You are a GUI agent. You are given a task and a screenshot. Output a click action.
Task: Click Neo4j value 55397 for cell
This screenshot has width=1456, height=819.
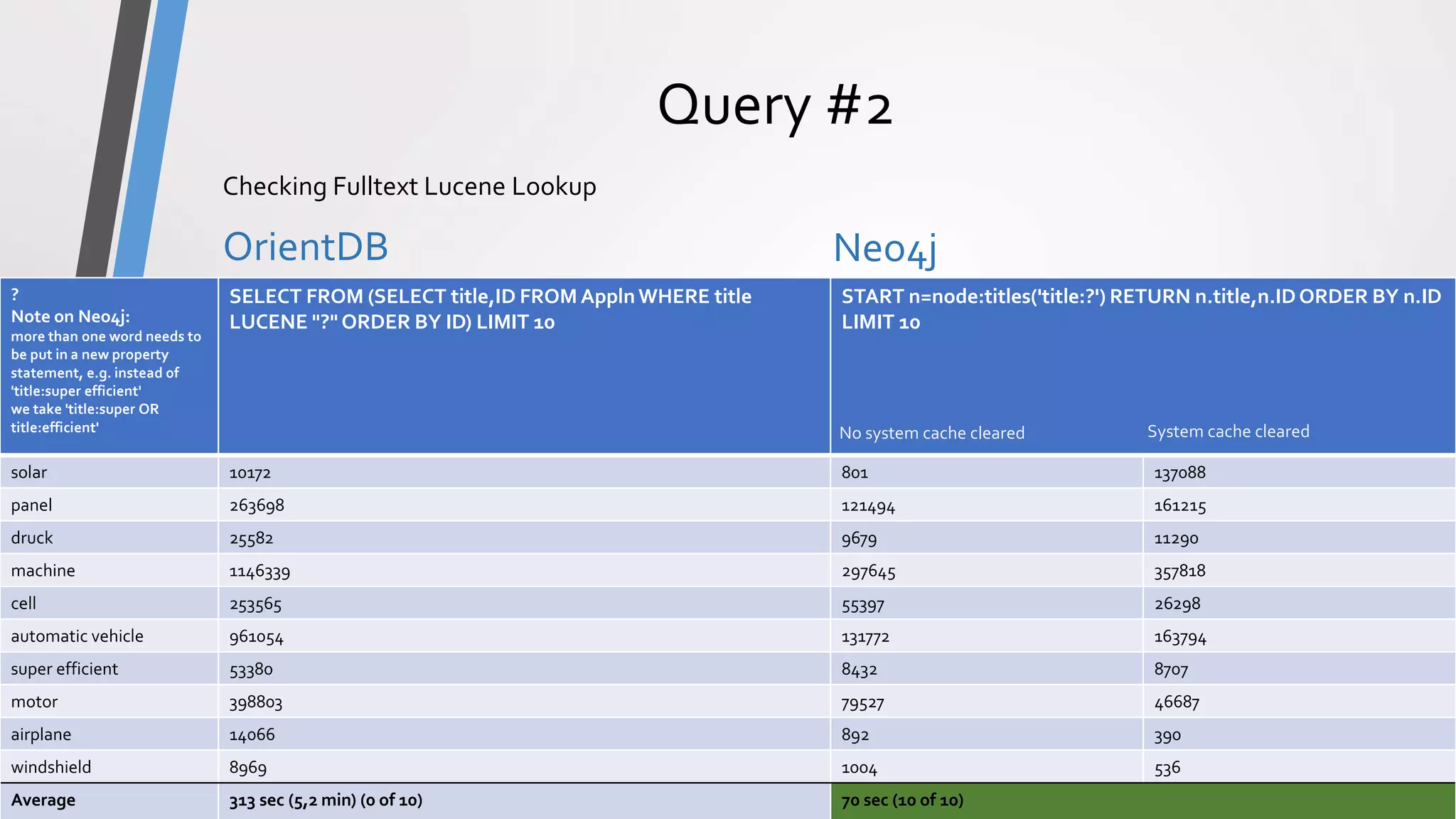[x=863, y=605]
